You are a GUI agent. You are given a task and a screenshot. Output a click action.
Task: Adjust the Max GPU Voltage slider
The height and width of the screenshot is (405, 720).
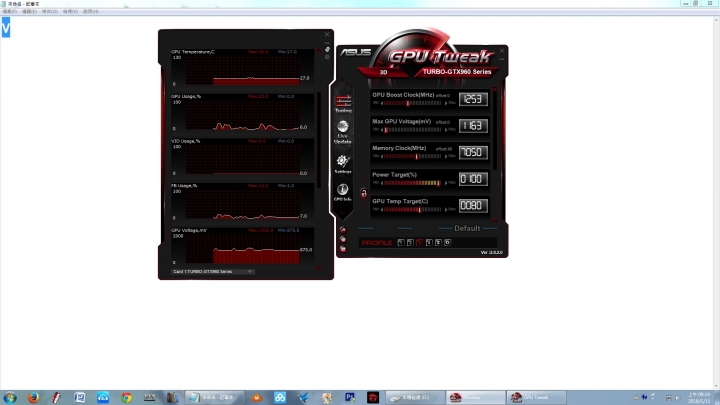click(x=413, y=129)
